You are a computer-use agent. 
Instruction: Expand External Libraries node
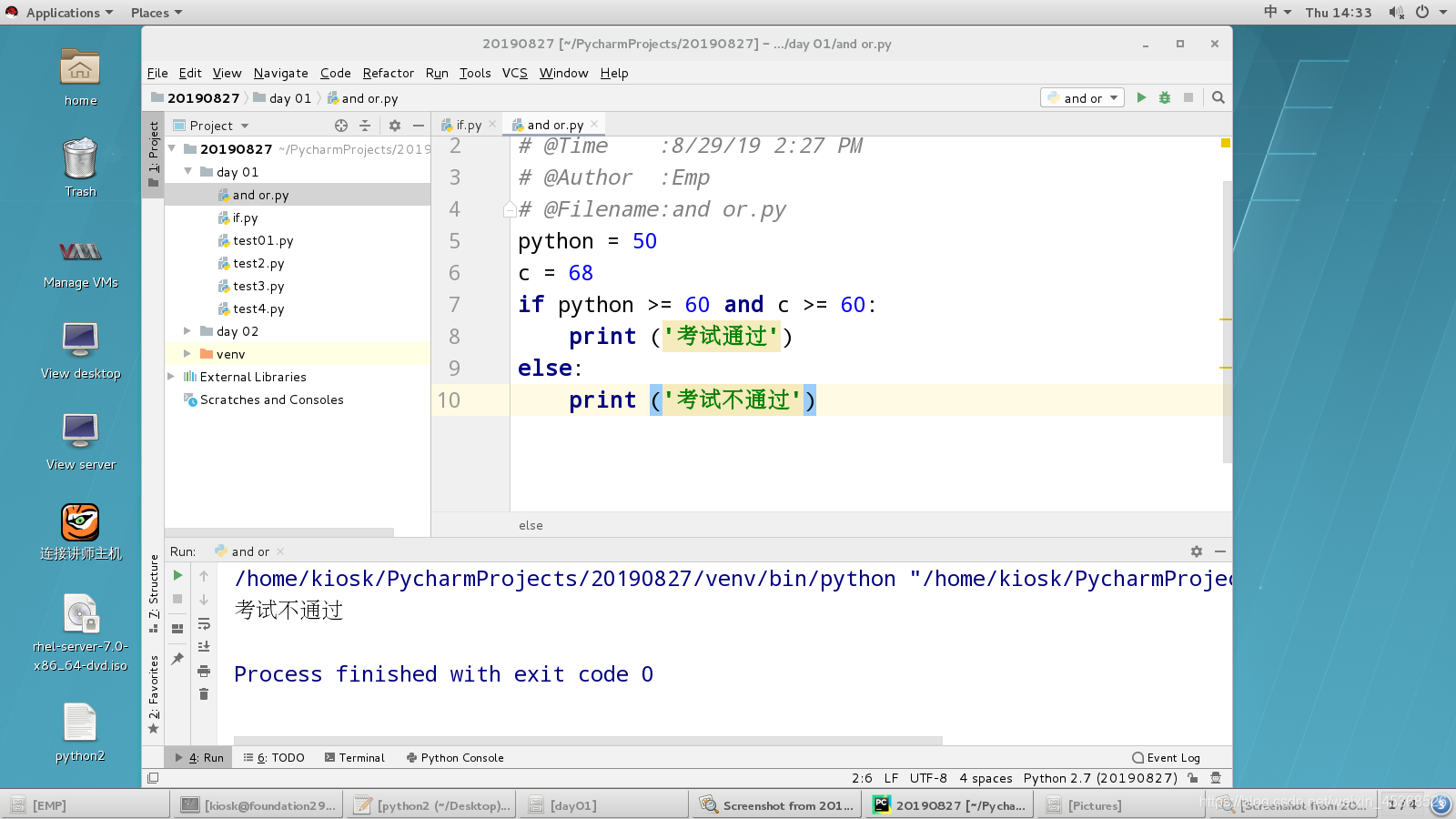[x=172, y=377]
